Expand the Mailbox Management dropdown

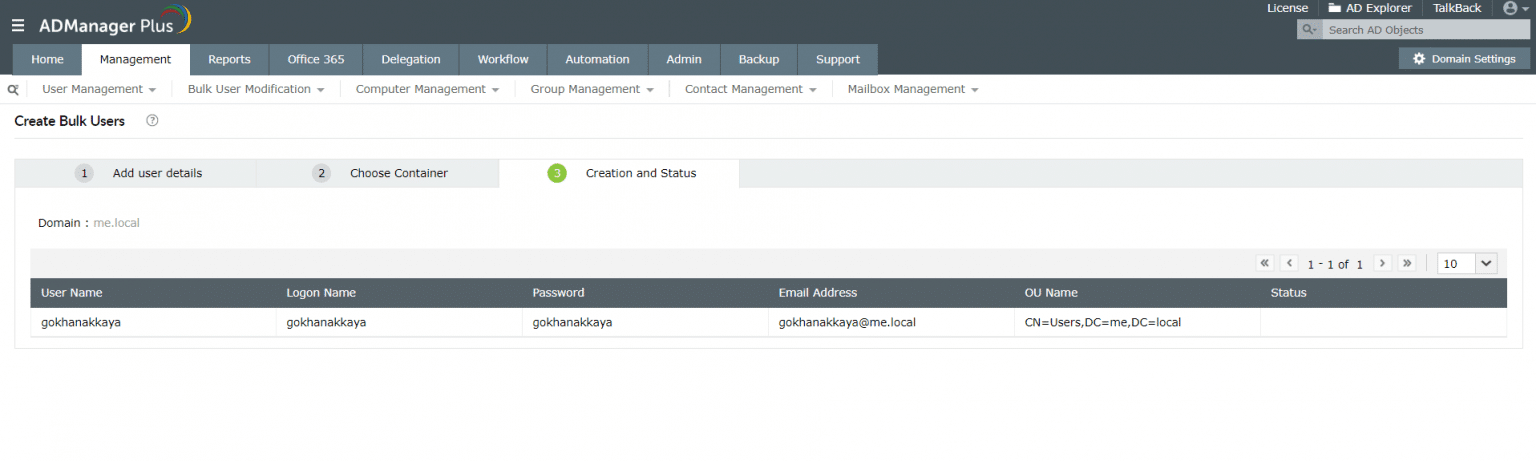[x=913, y=89]
